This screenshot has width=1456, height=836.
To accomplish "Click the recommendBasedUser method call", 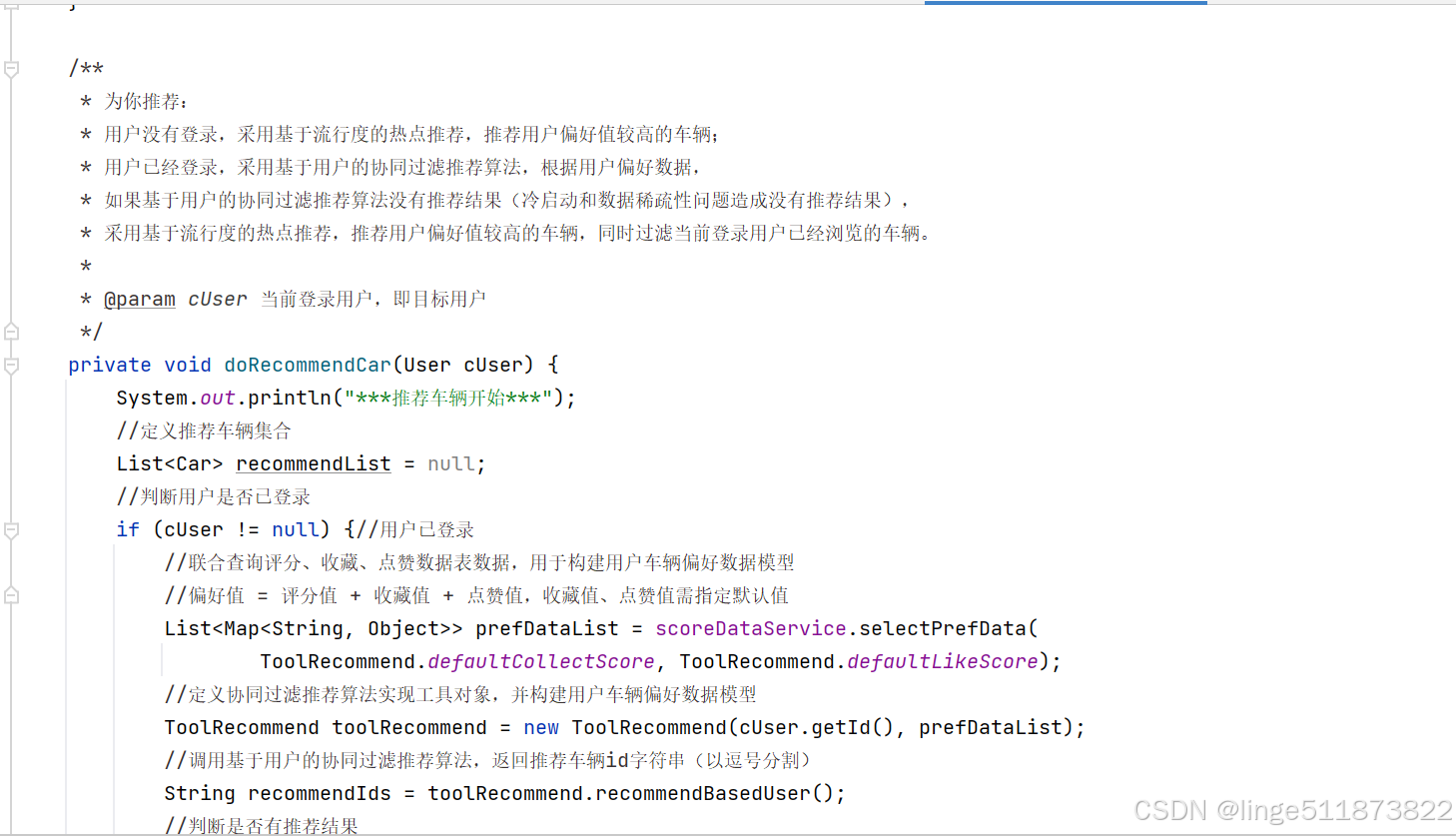I will click(x=703, y=793).
